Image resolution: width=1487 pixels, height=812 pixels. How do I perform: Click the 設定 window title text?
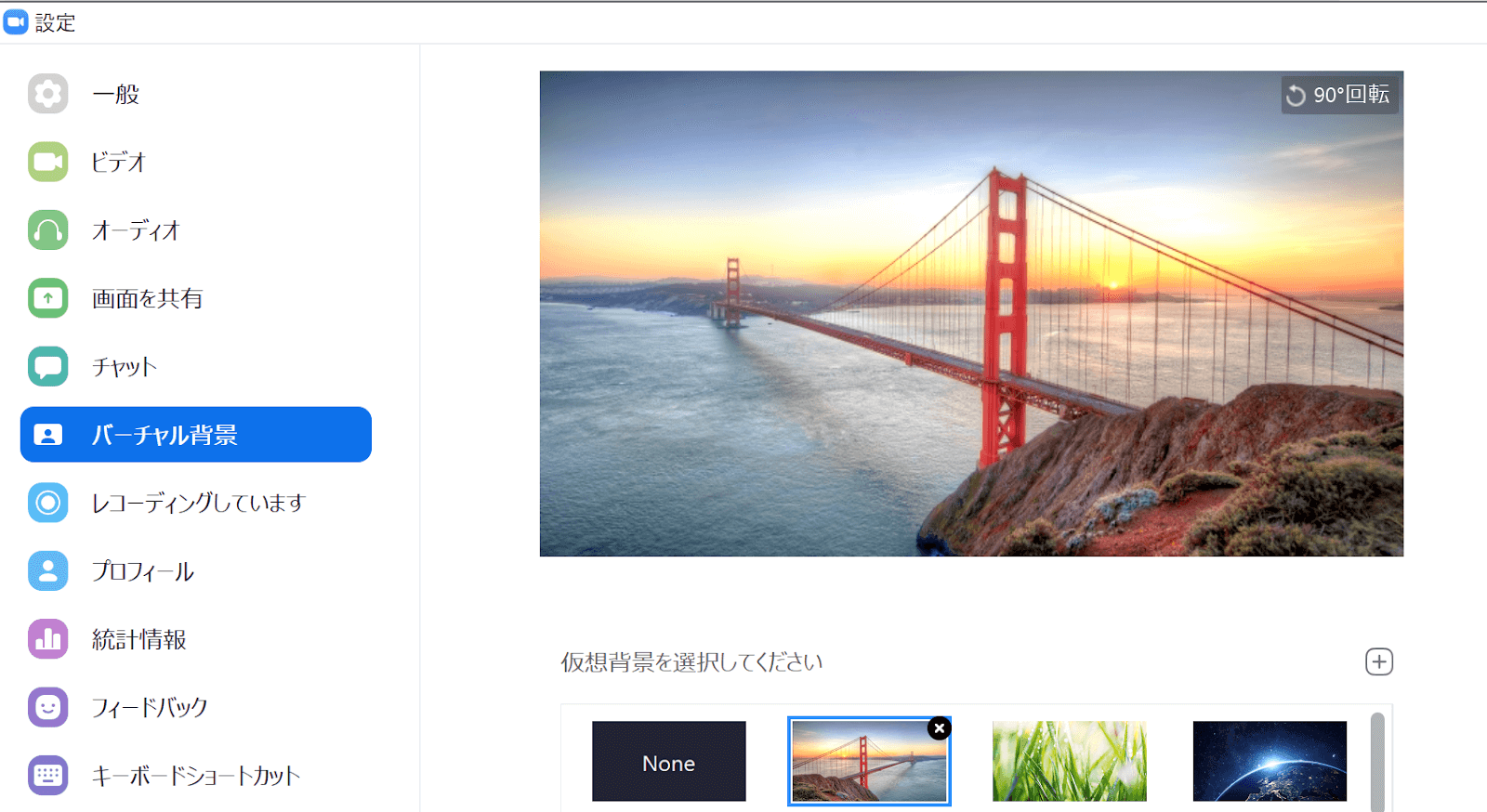click(x=55, y=23)
